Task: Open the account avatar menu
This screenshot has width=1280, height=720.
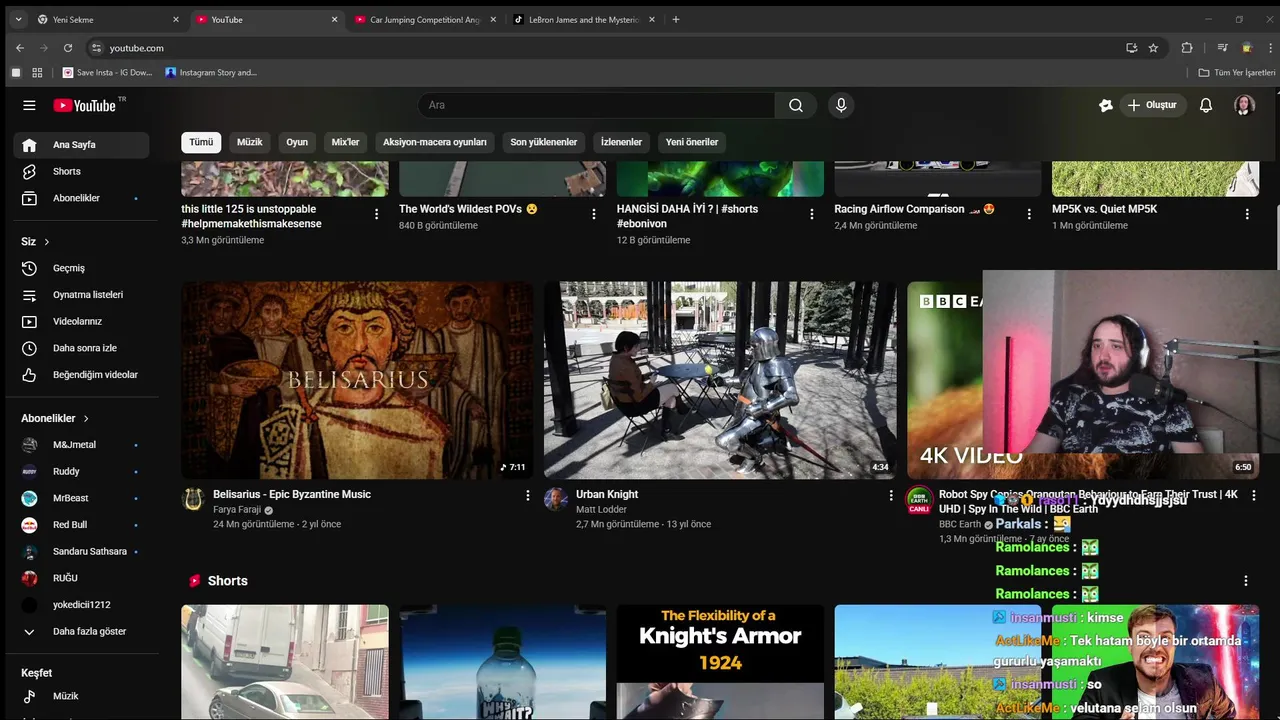Action: coord(1244,105)
